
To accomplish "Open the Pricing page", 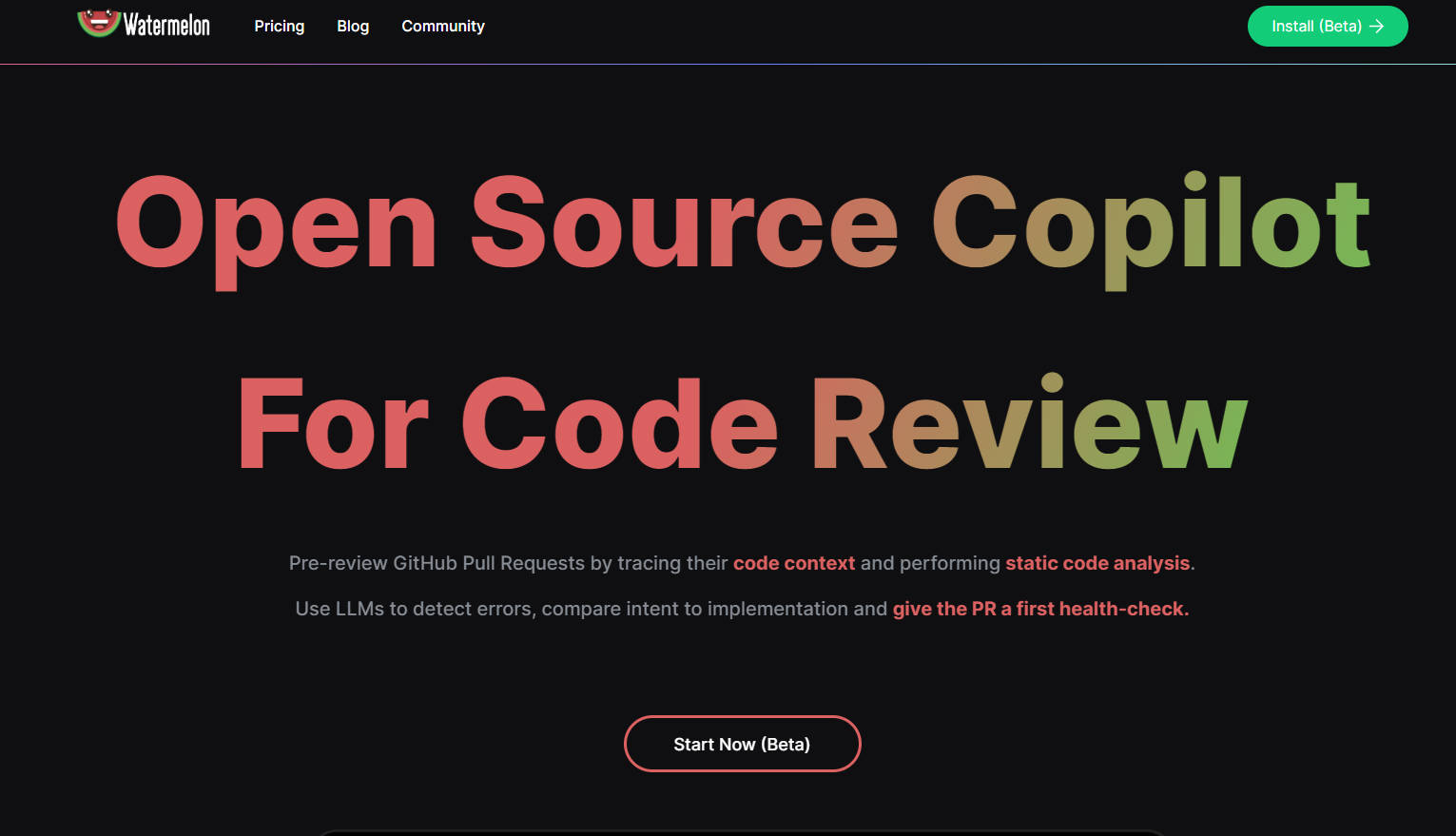I will tap(279, 27).
